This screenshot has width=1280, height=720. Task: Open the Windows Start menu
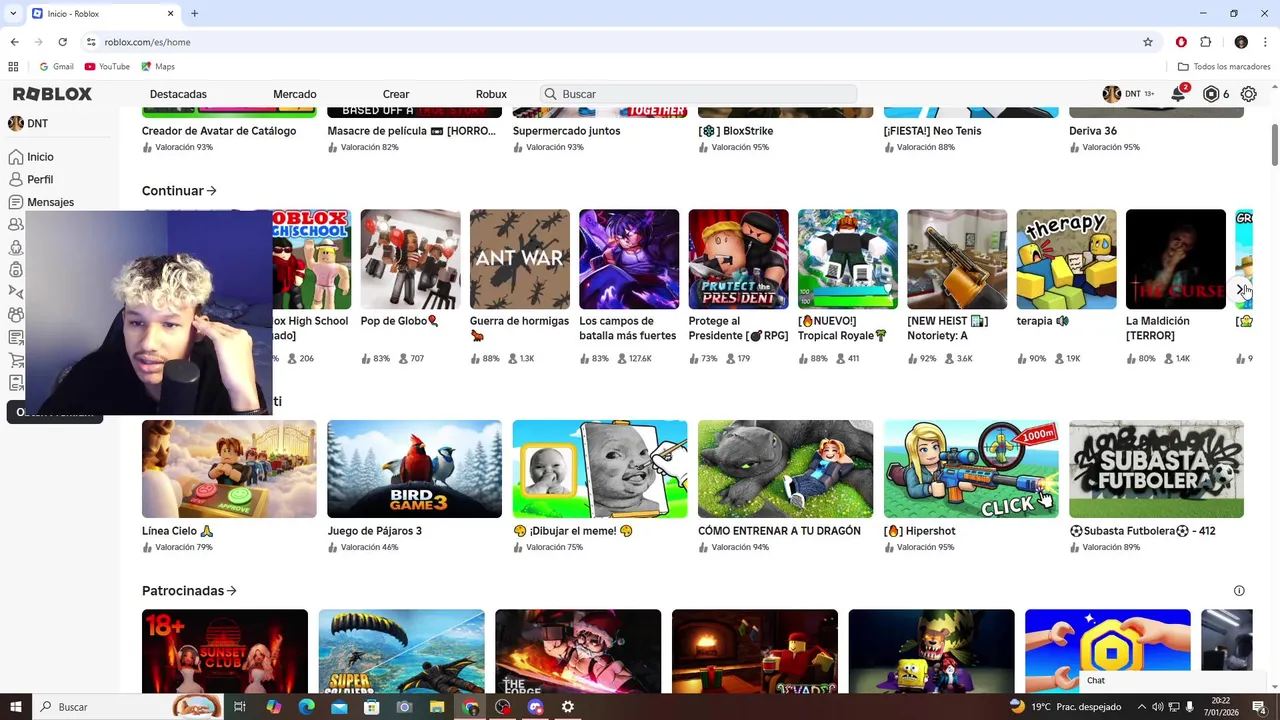(x=15, y=707)
